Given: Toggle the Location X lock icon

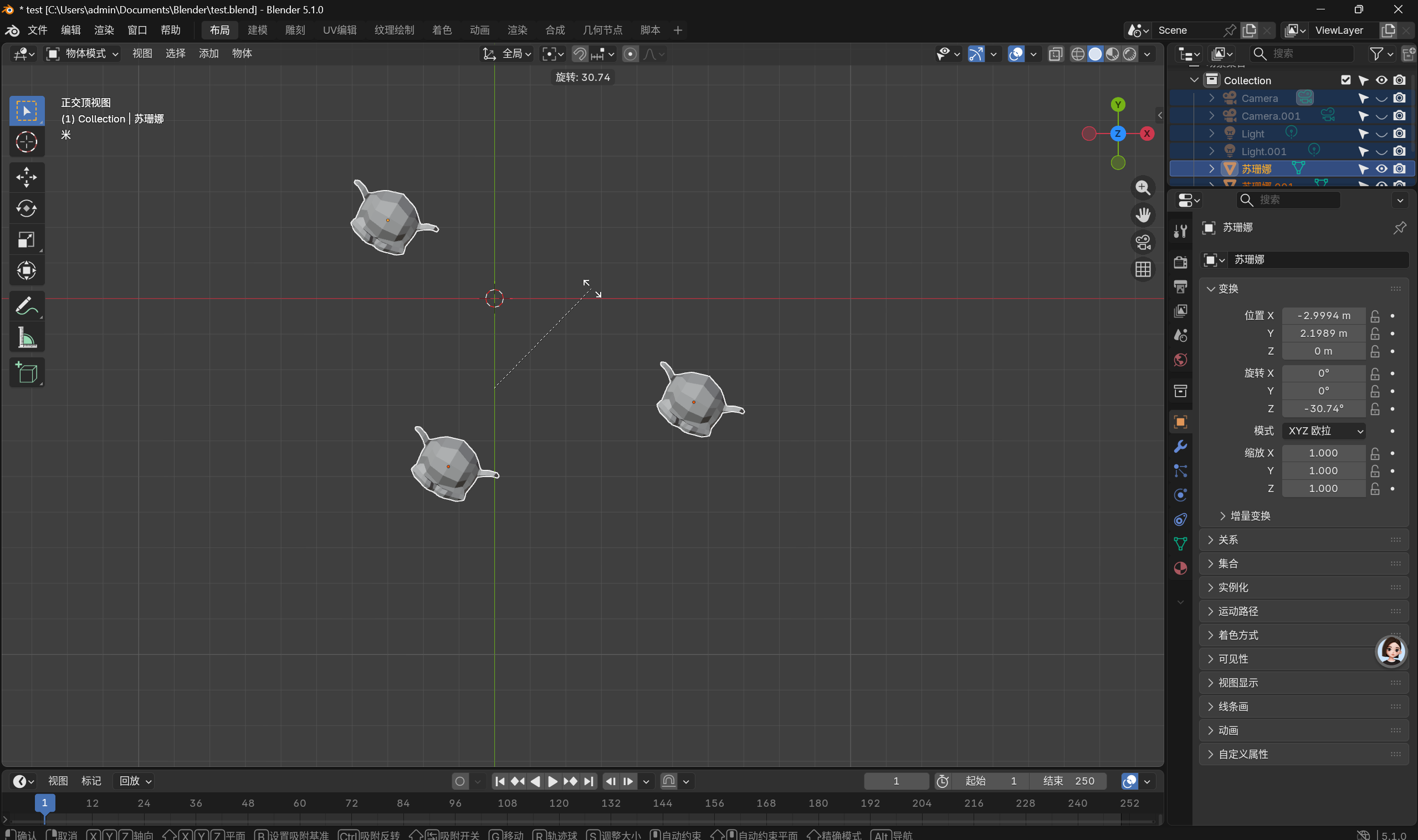Looking at the screenshot, I should coord(1374,316).
